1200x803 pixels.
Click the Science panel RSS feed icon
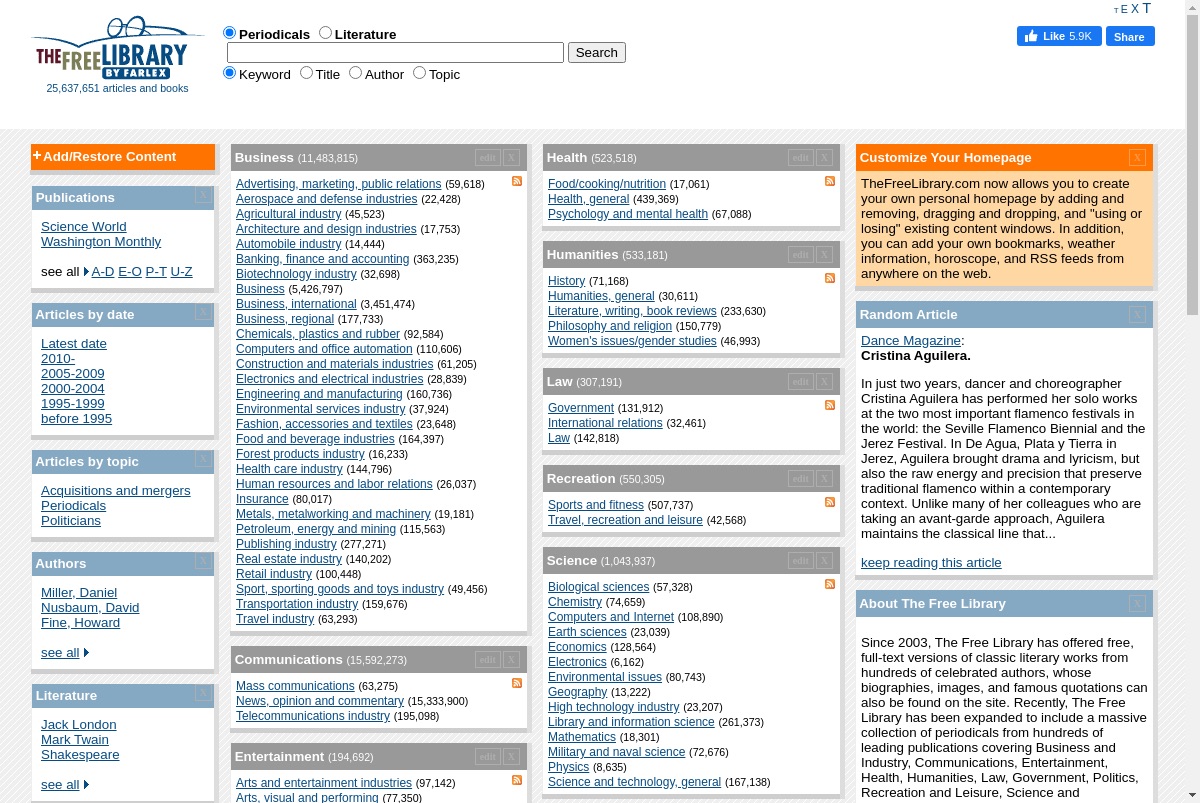coord(830,584)
